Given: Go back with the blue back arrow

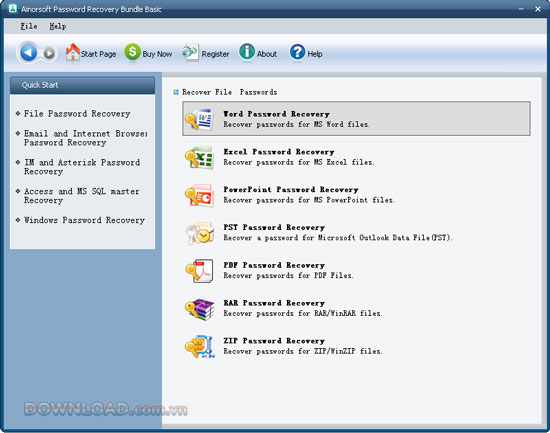Looking at the screenshot, I should [28, 53].
